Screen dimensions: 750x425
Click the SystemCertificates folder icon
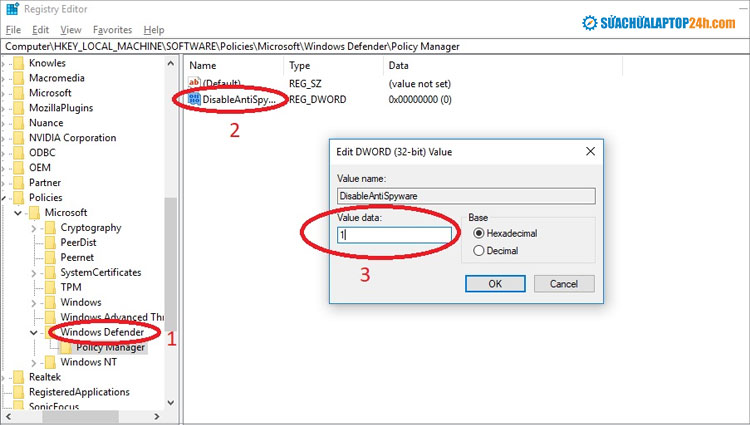click(x=50, y=272)
